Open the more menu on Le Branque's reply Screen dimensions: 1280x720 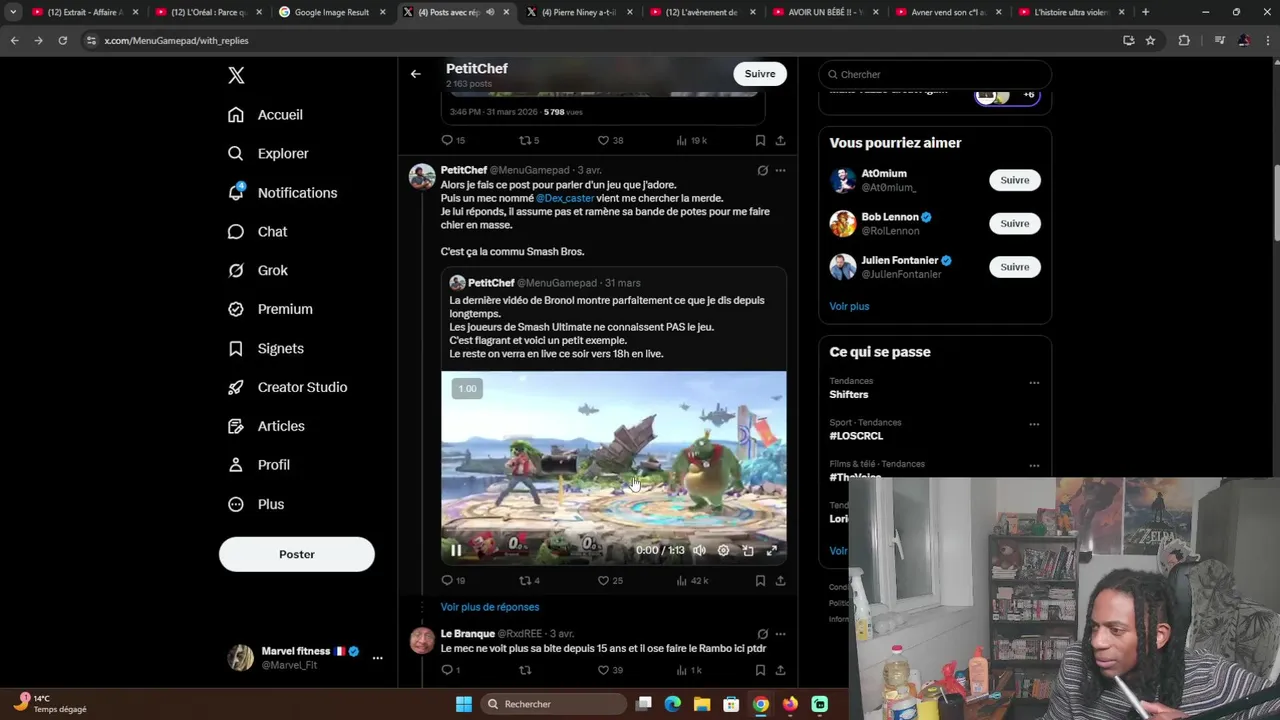point(780,634)
